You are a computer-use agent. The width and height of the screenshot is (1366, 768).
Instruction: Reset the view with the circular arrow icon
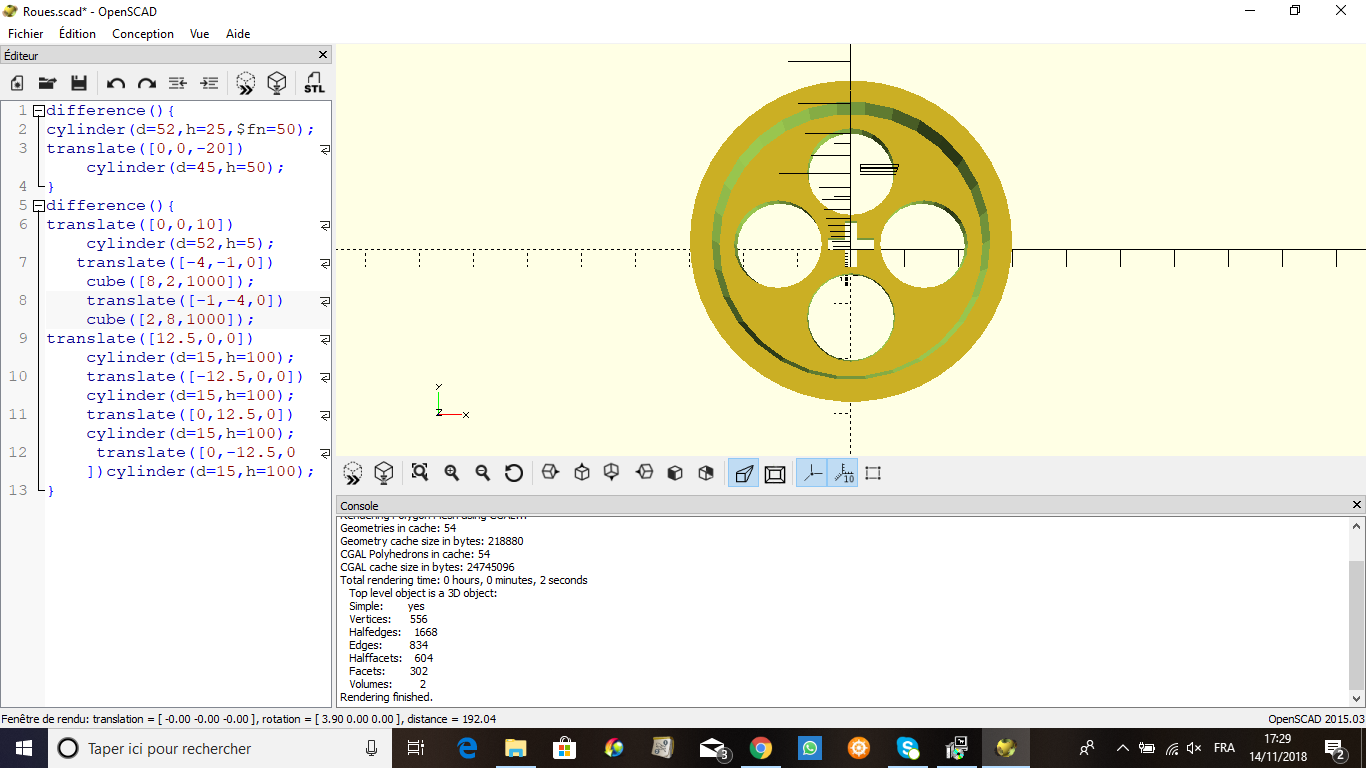coord(514,473)
